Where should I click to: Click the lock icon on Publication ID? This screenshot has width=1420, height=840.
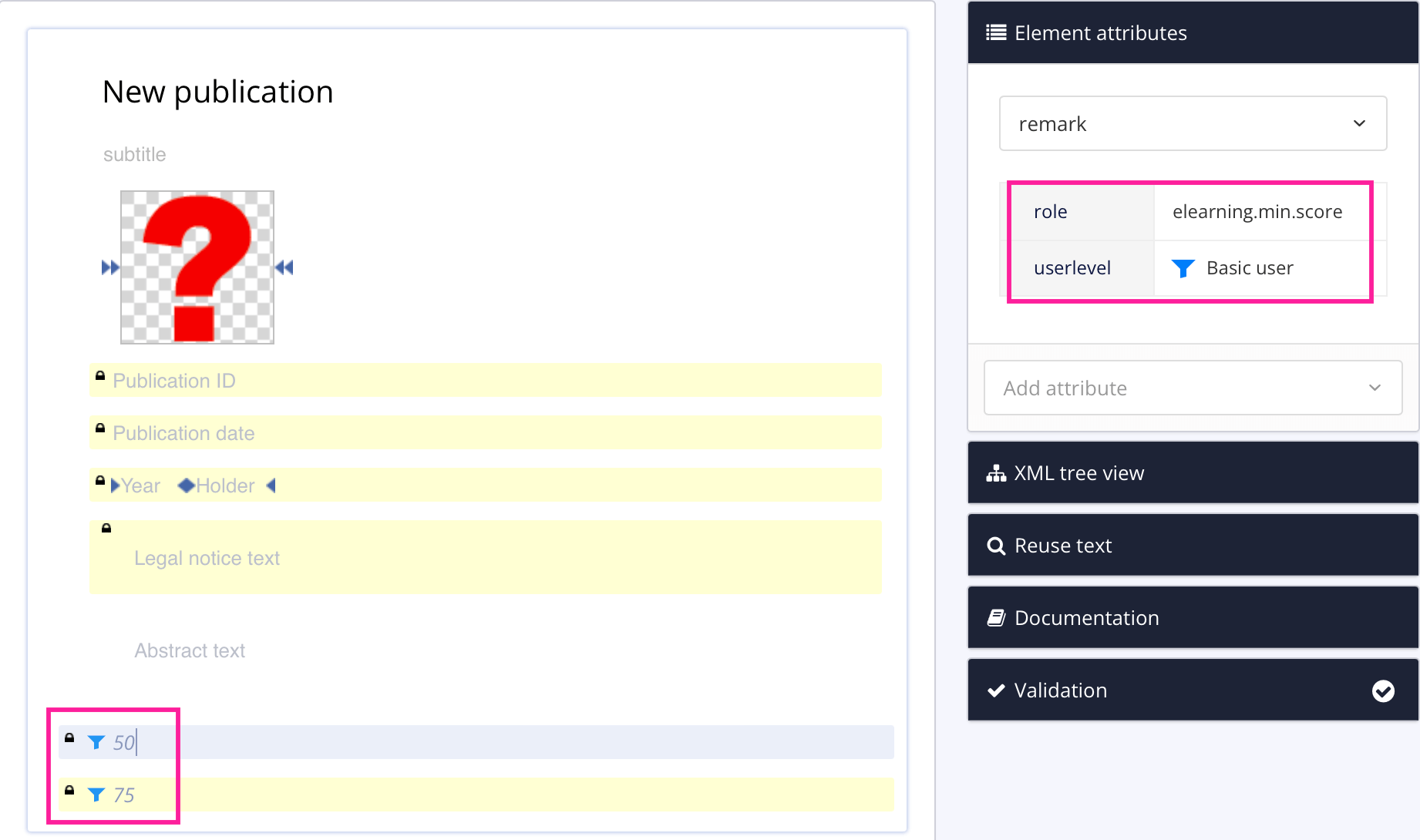[x=100, y=376]
